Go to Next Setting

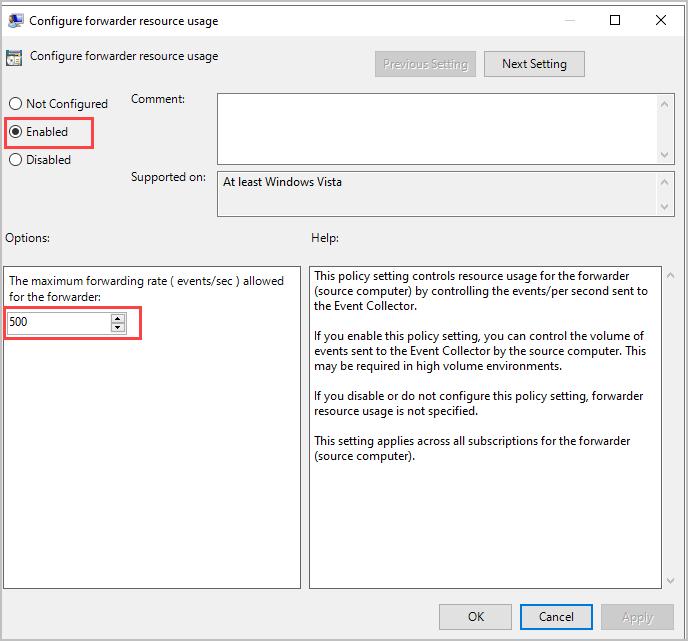(534, 64)
